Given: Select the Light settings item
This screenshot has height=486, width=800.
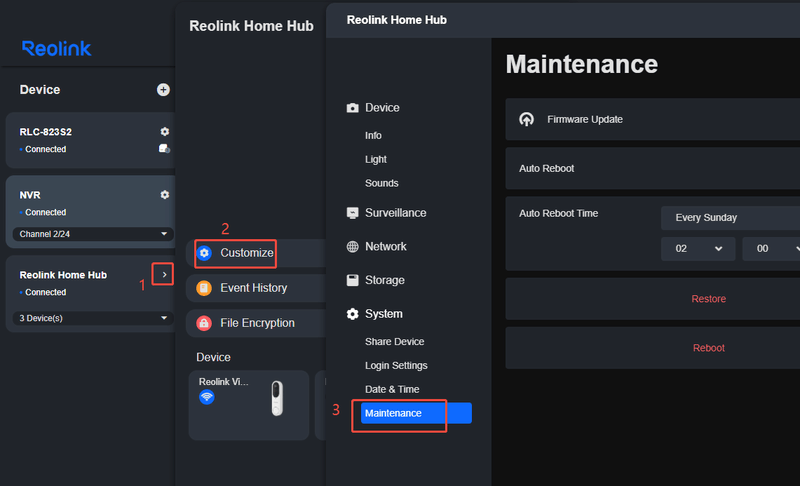Looking at the screenshot, I should coord(376,160).
